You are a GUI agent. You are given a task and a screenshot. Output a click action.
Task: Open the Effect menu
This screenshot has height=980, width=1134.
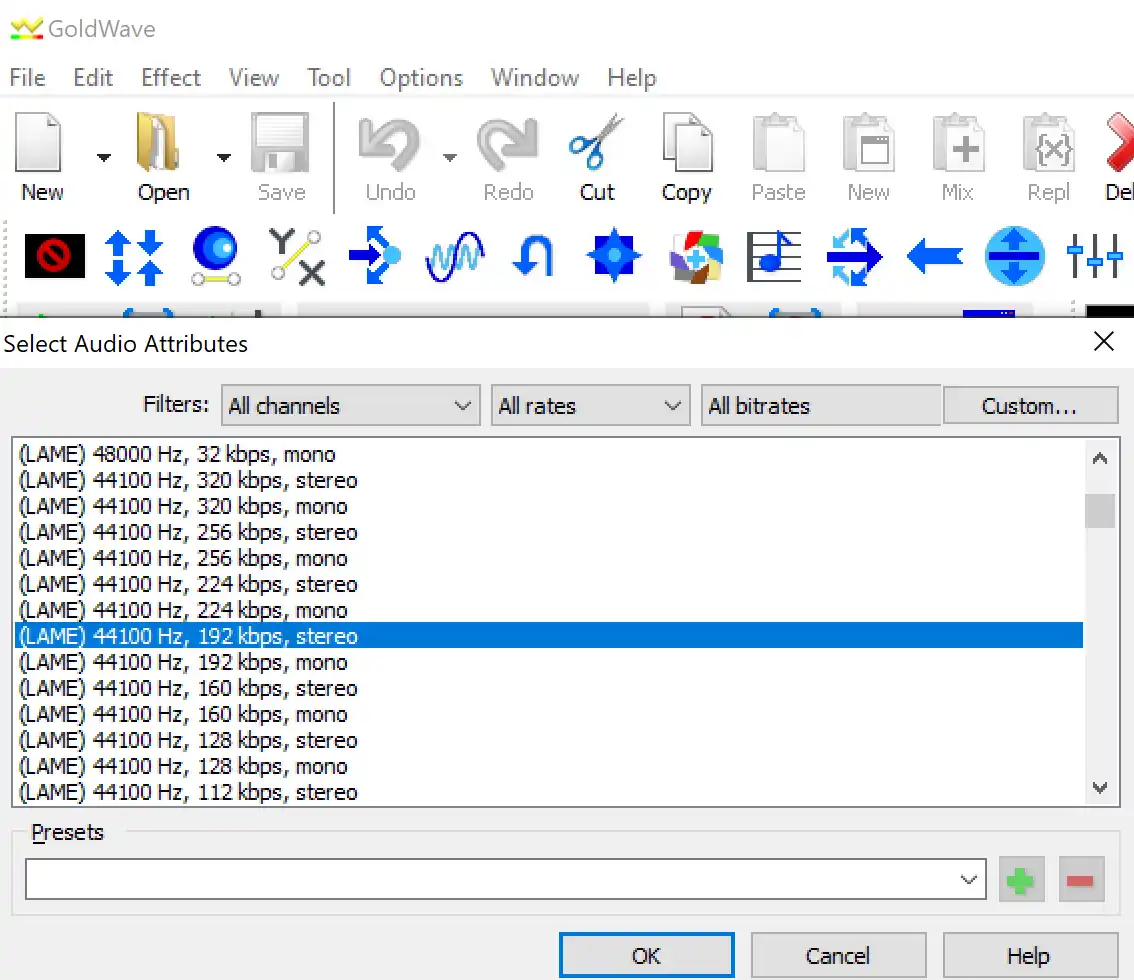click(171, 78)
